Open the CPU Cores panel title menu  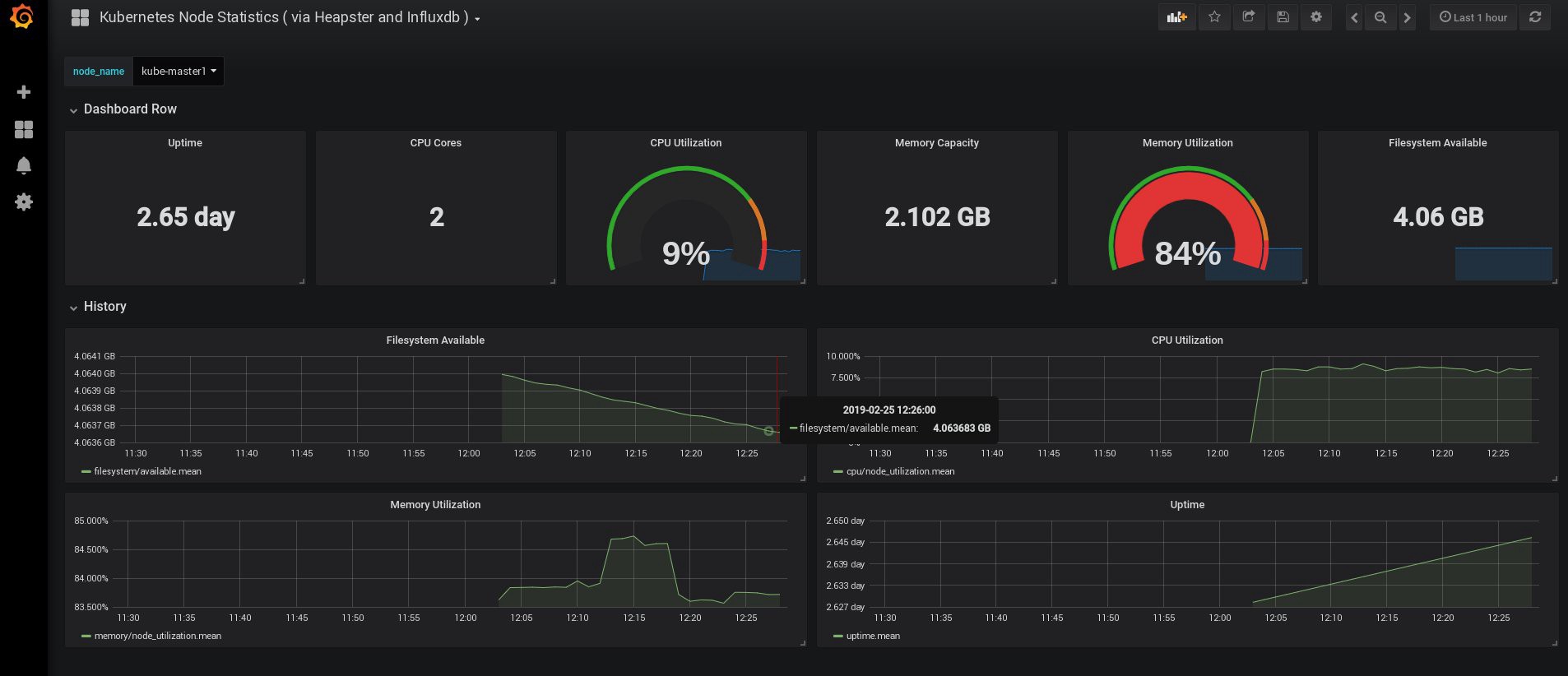pyautogui.click(x=436, y=143)
